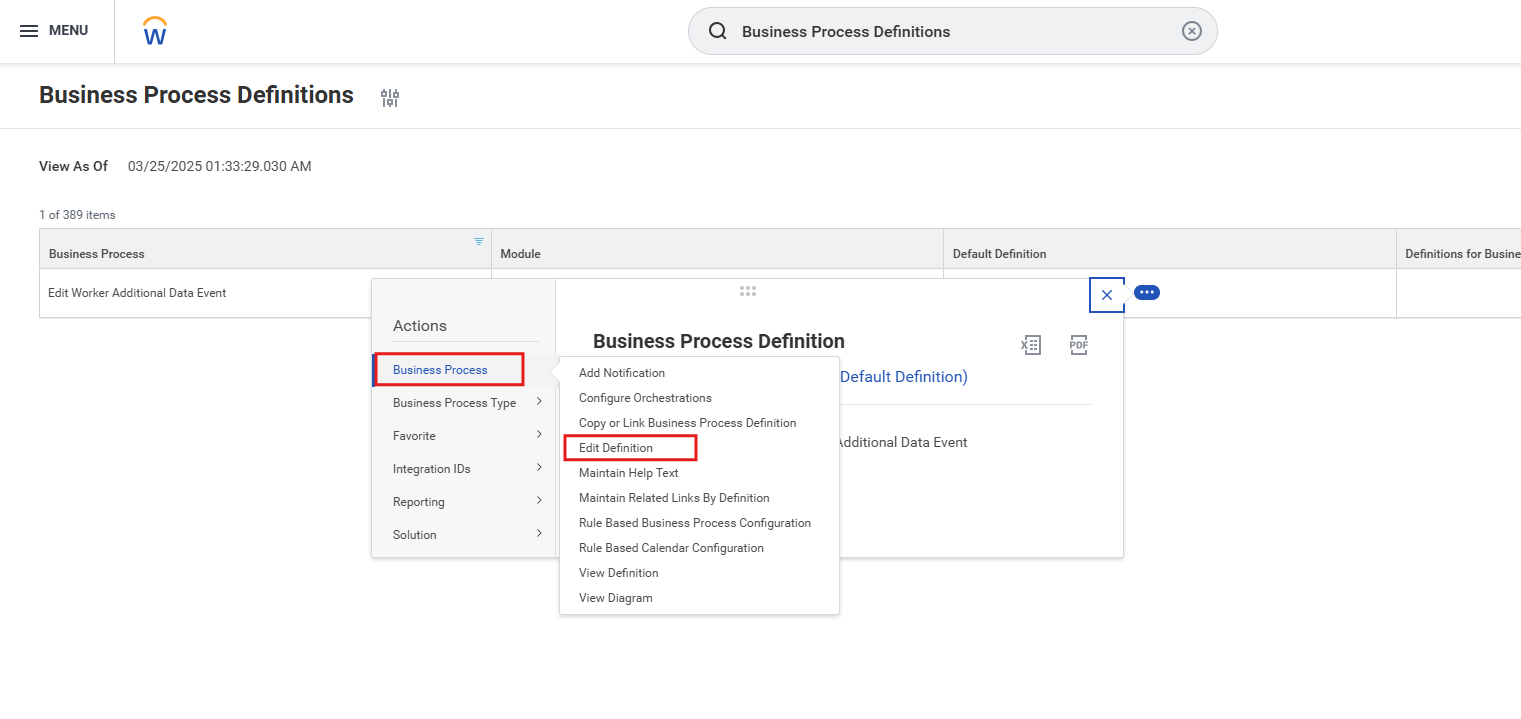The height and width of the screenshot is (719, 1521).
Task: Open the (Default Definition) link
Action: (x=904, y=377)
